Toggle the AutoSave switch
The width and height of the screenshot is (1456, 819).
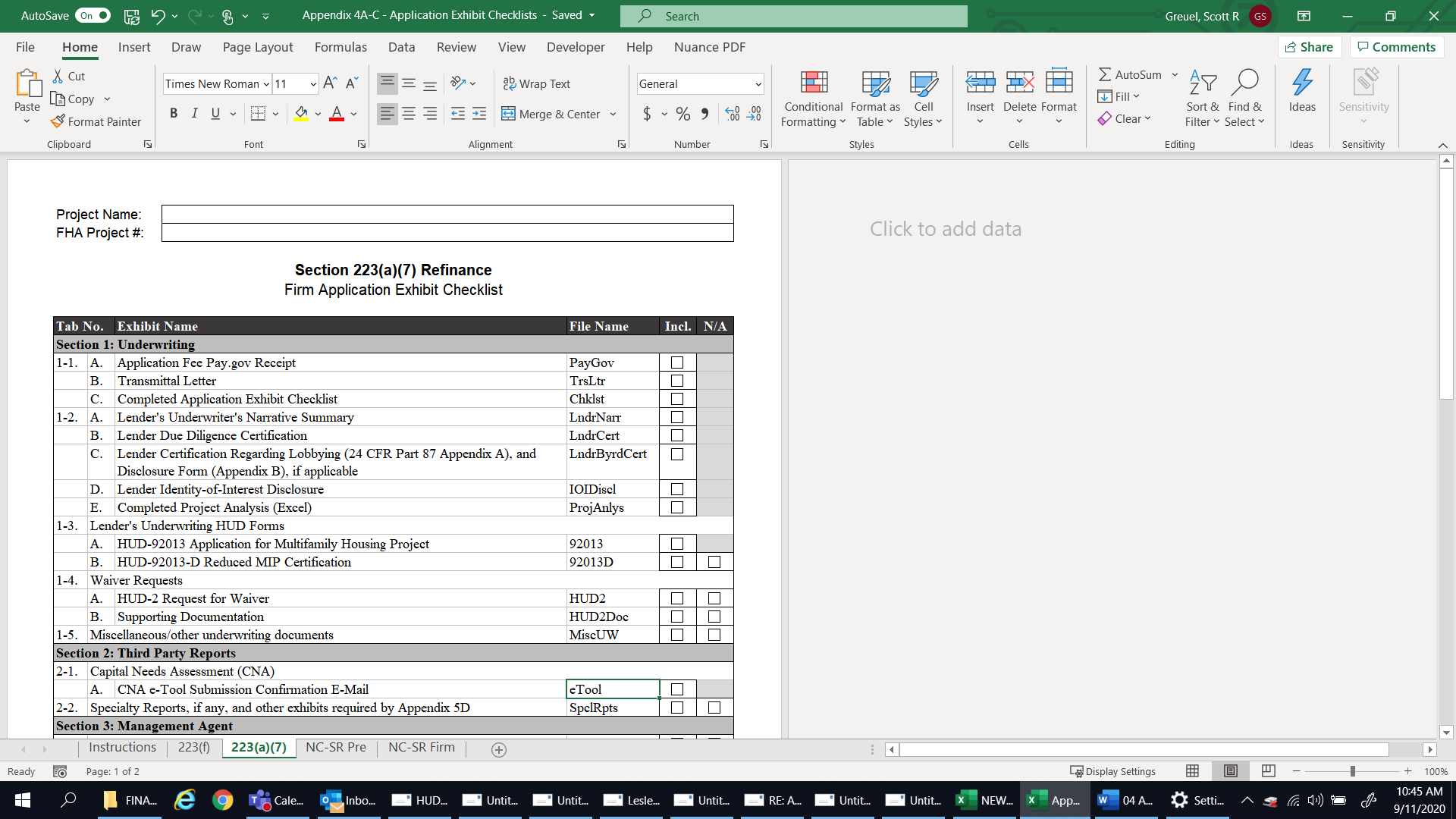(x=93, y=15)
